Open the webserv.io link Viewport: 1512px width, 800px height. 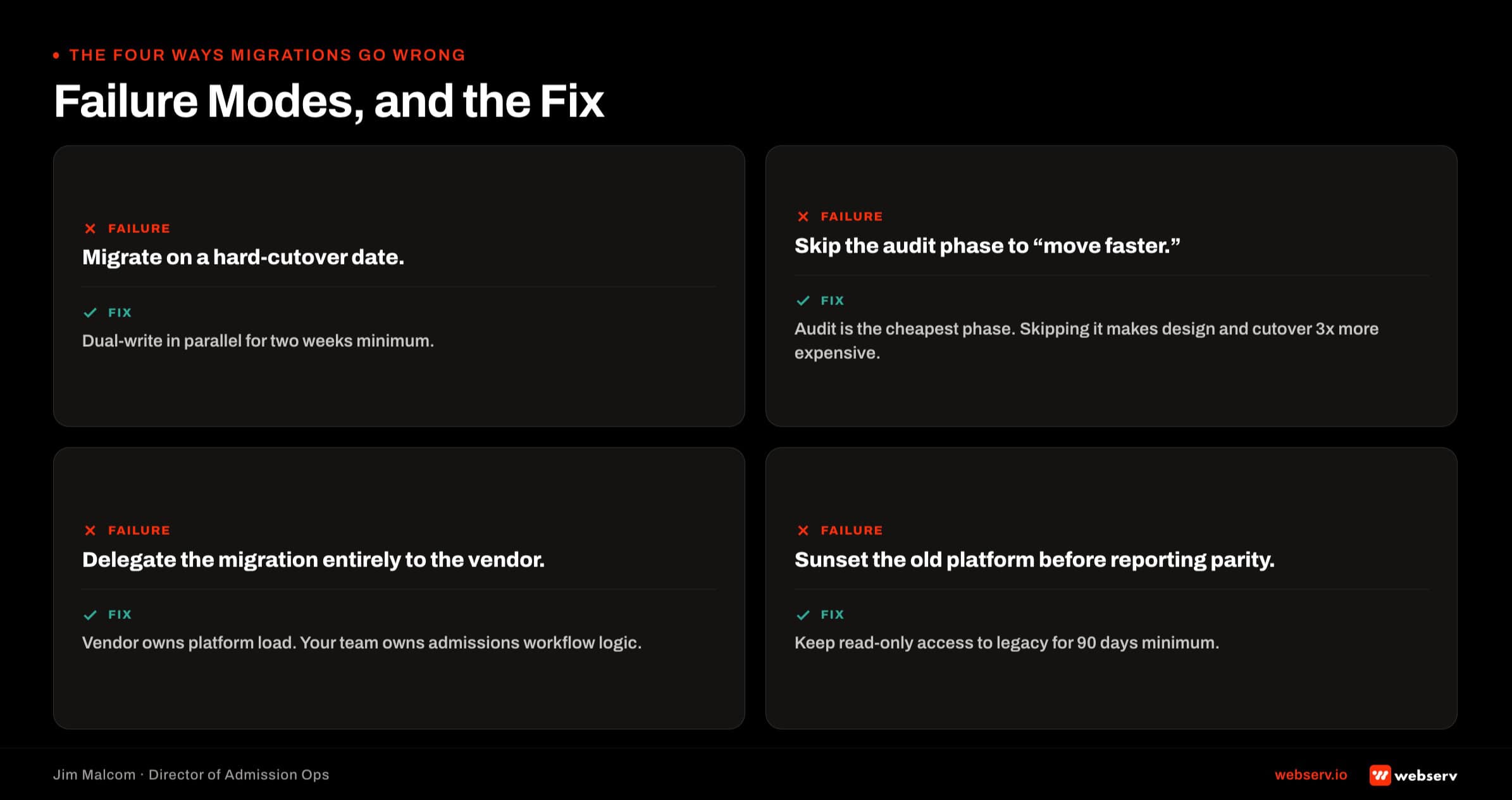[x=1311, y=775]
